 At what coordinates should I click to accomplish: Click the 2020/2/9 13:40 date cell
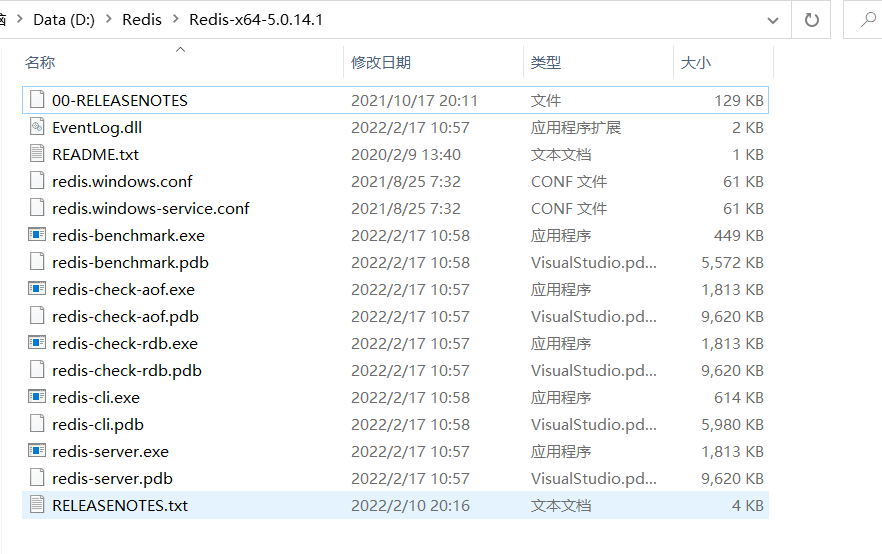(406, 155)
